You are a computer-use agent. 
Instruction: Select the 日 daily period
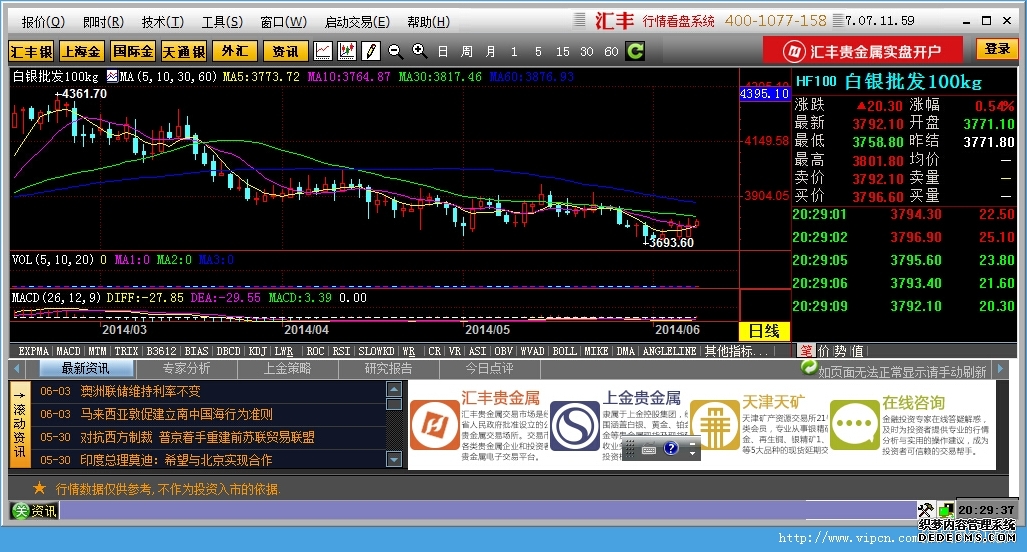click(443, 51)
